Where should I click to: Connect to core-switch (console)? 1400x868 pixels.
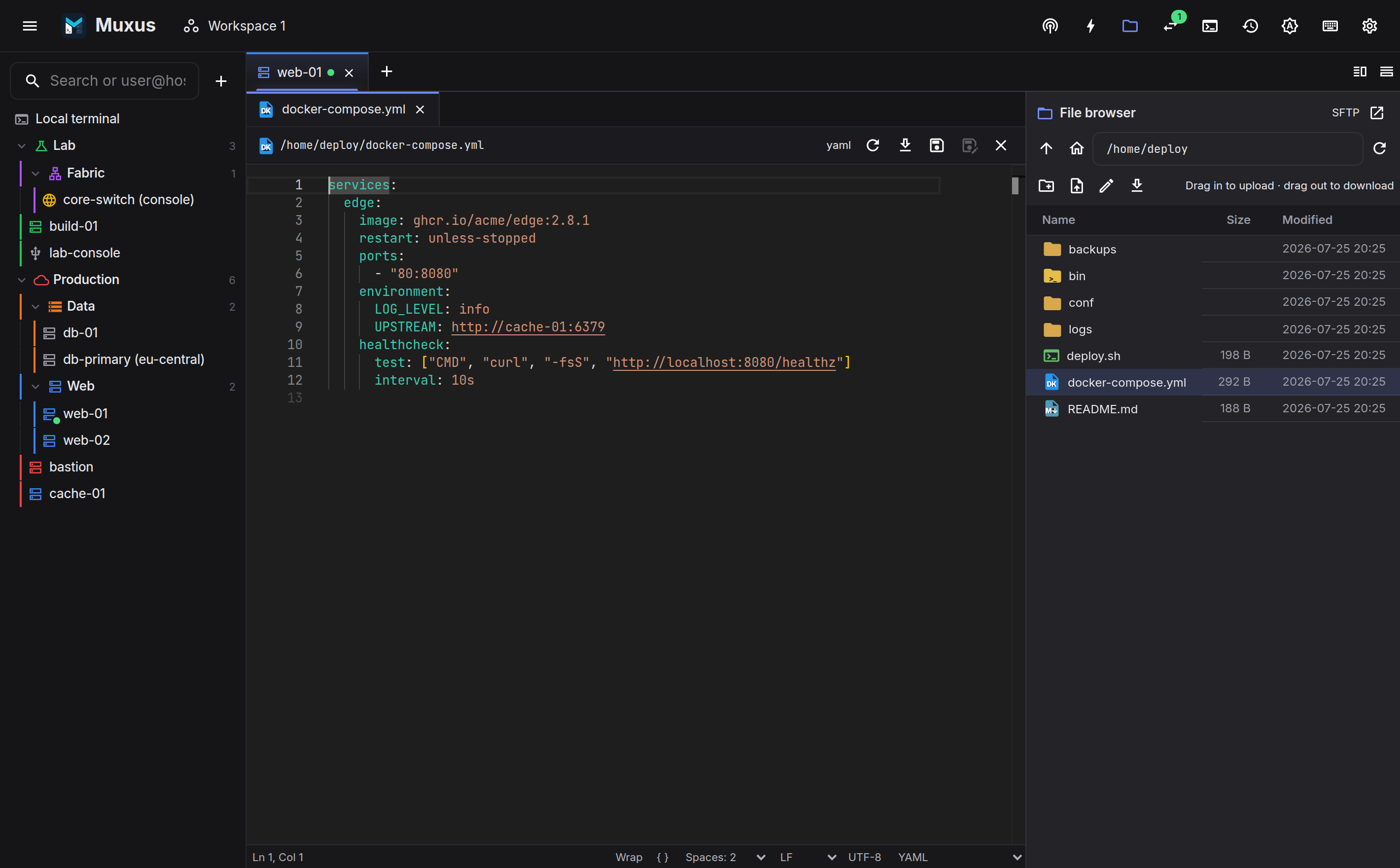128,200
